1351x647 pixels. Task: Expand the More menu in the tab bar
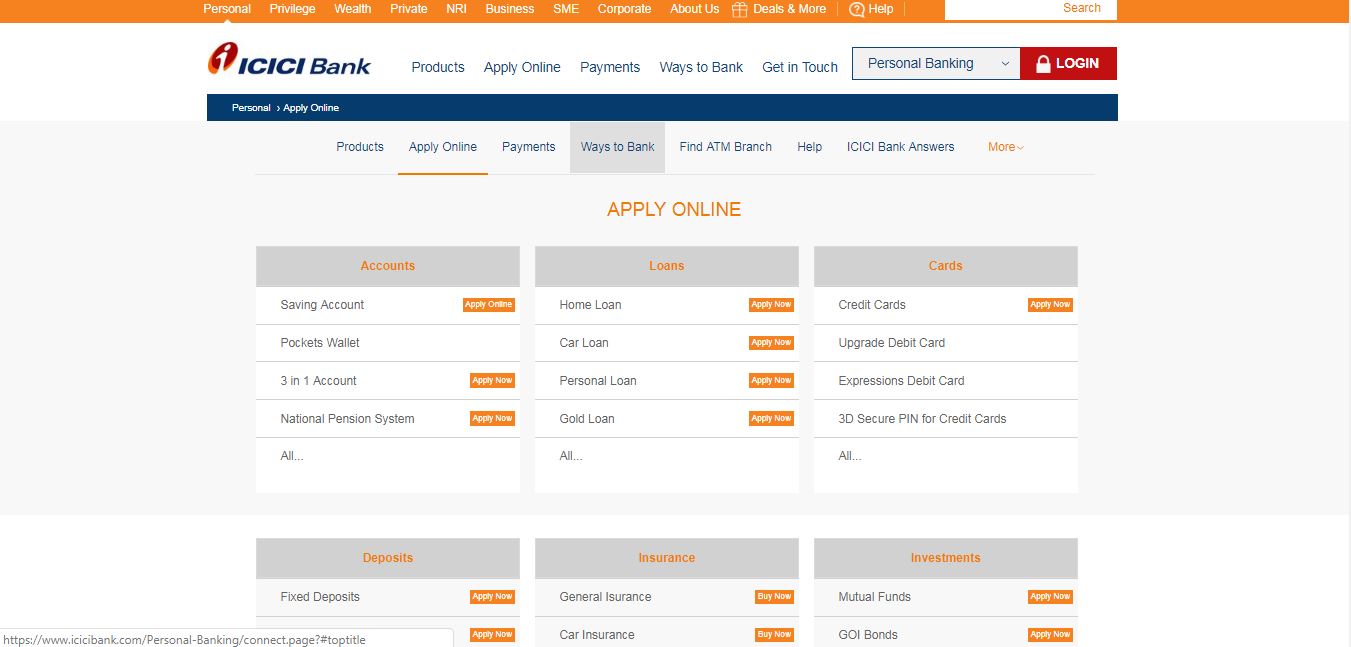click(1003, 146)
